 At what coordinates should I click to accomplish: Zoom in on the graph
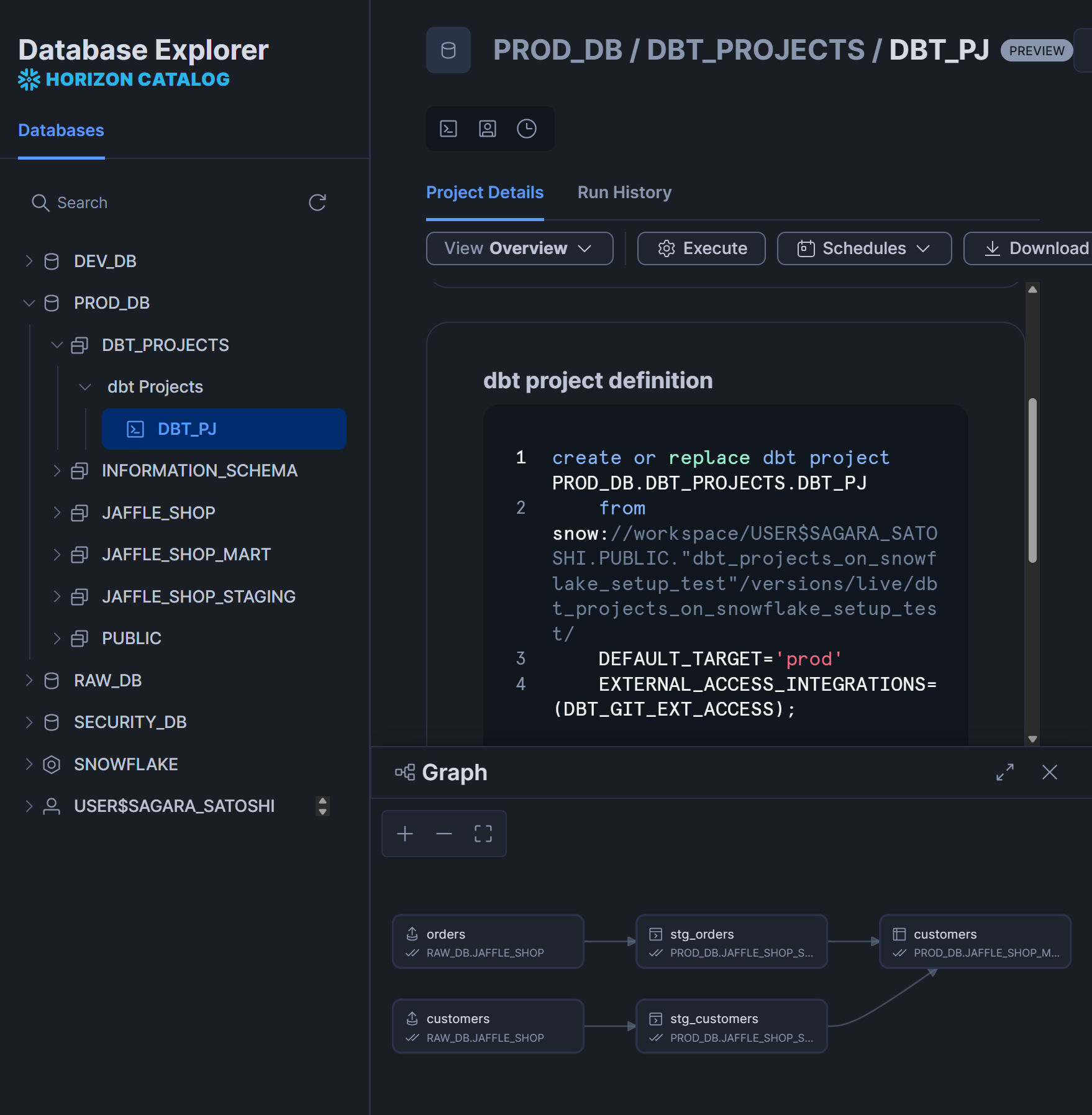tap(405, 834)
